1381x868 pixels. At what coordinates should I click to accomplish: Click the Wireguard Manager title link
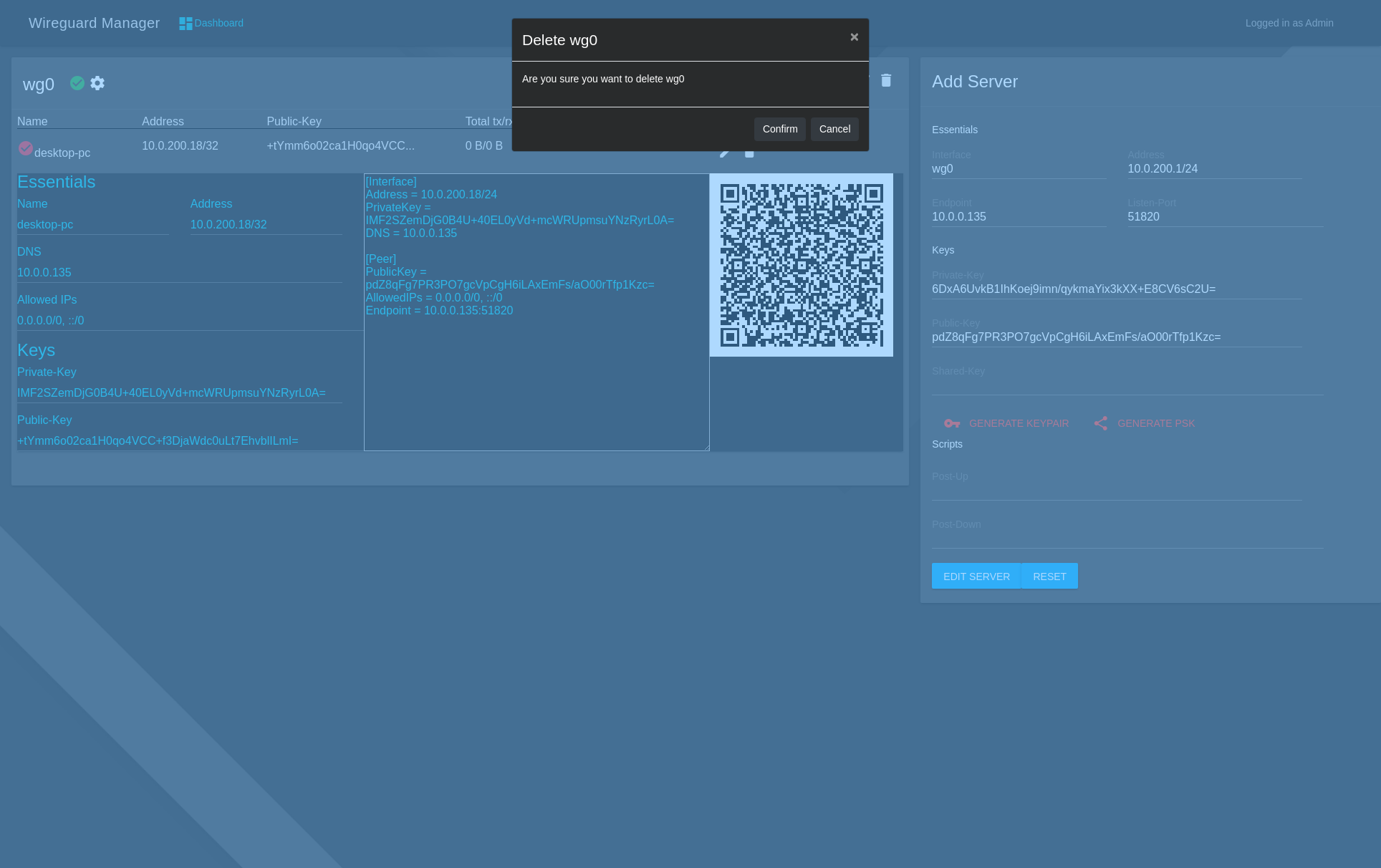[94, 23]
